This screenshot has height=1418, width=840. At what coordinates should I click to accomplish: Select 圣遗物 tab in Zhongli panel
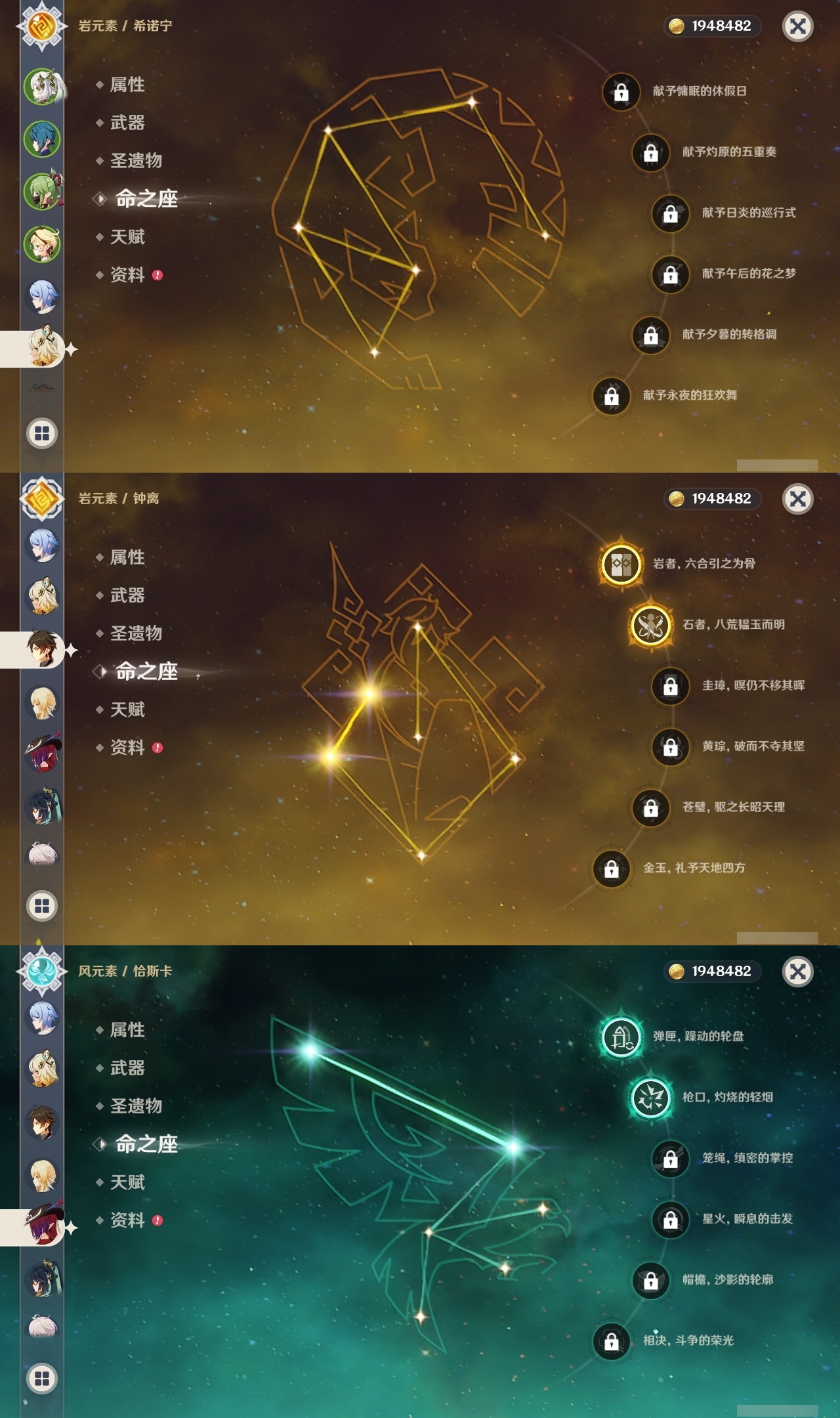point(136,634)
